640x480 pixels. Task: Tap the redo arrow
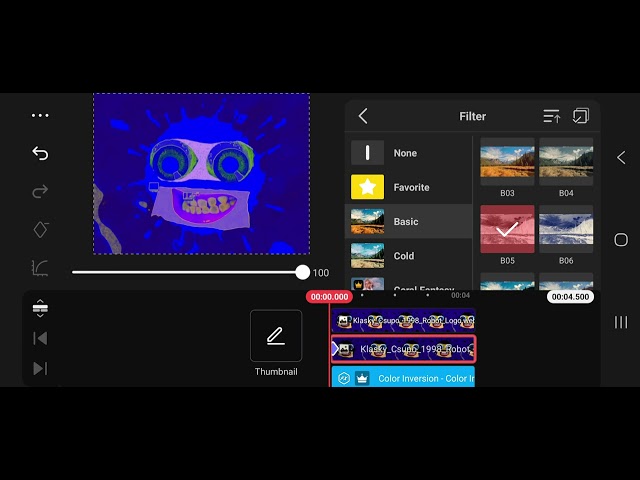pyautogui.click(x=40, y=191)
